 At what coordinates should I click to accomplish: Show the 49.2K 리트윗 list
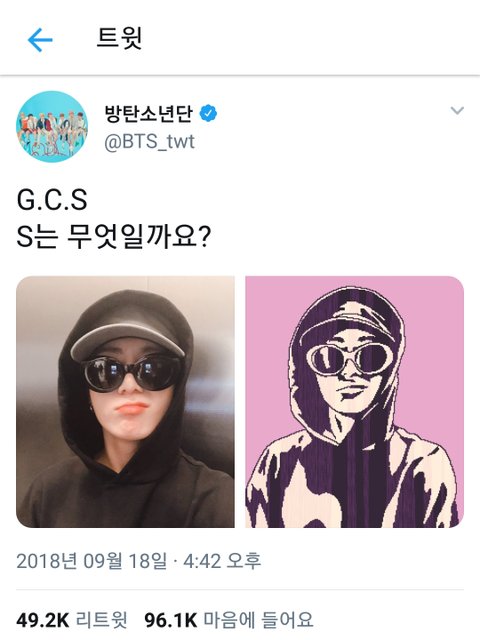tap(71, 620)
